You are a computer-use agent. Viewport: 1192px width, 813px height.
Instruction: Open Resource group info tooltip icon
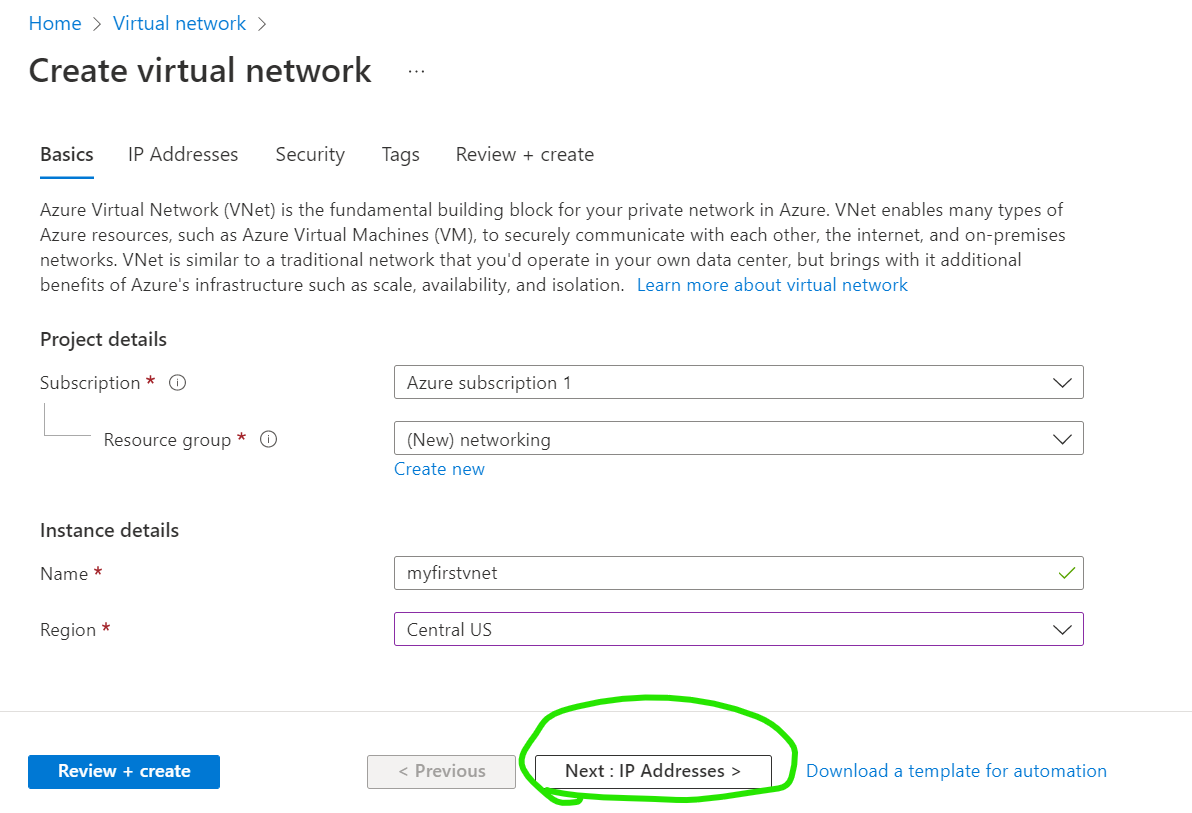coord(268,439)
